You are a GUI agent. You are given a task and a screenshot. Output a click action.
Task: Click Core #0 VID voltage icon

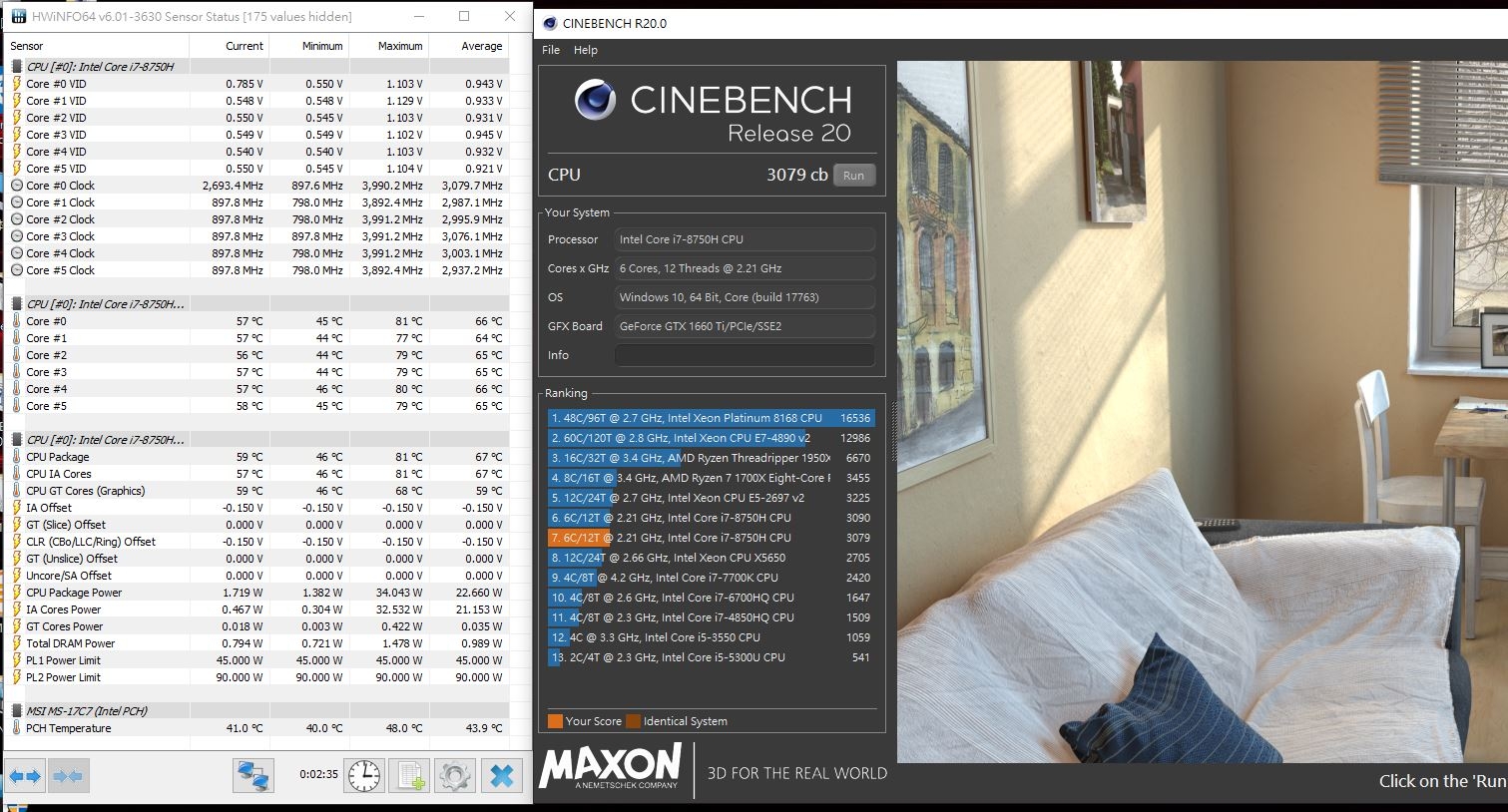[17, 84]
